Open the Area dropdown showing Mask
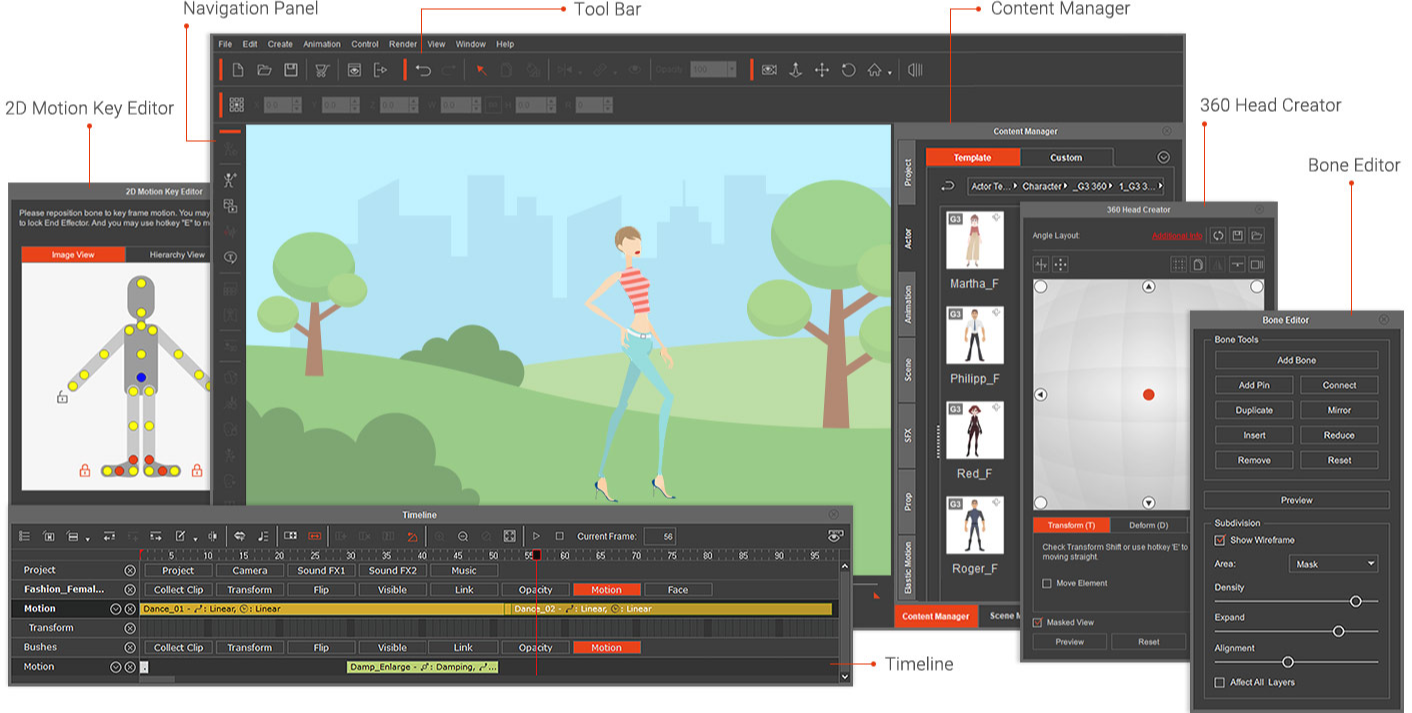Screen dimensions: 1412x713 1332,563
